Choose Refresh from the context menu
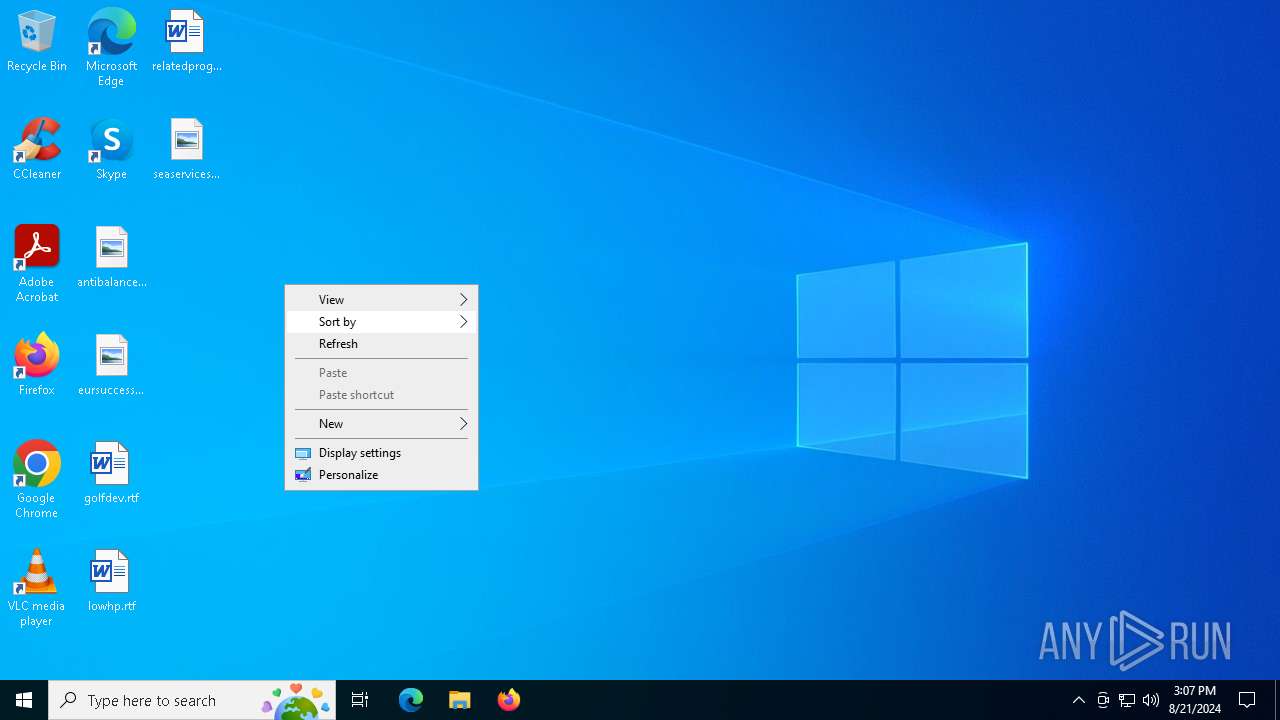The image size is (1280, 720). (382, 344)
